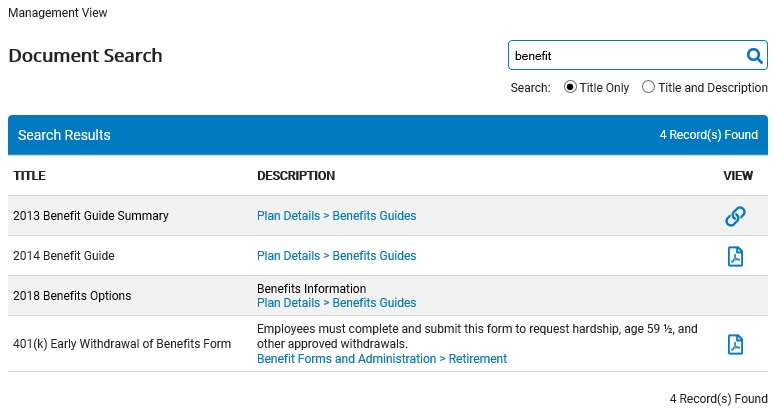Open PDF icon for 2014 Benefit Guide
Image resolution: width=775 pixels, height=420 pixels.
(x=735, y=256)
